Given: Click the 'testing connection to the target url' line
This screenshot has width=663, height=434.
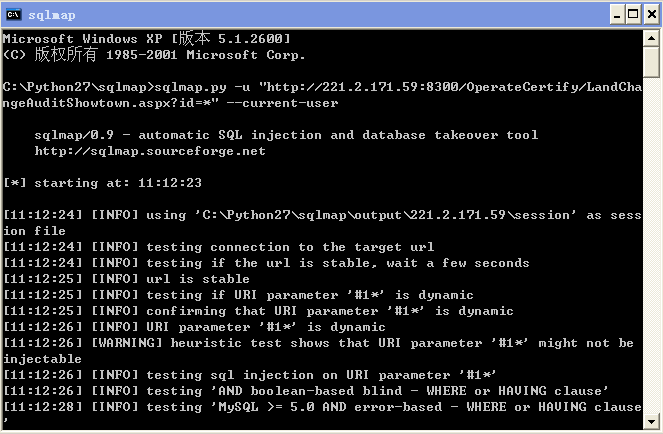Looking at the screenshot, I should point(219,247).
